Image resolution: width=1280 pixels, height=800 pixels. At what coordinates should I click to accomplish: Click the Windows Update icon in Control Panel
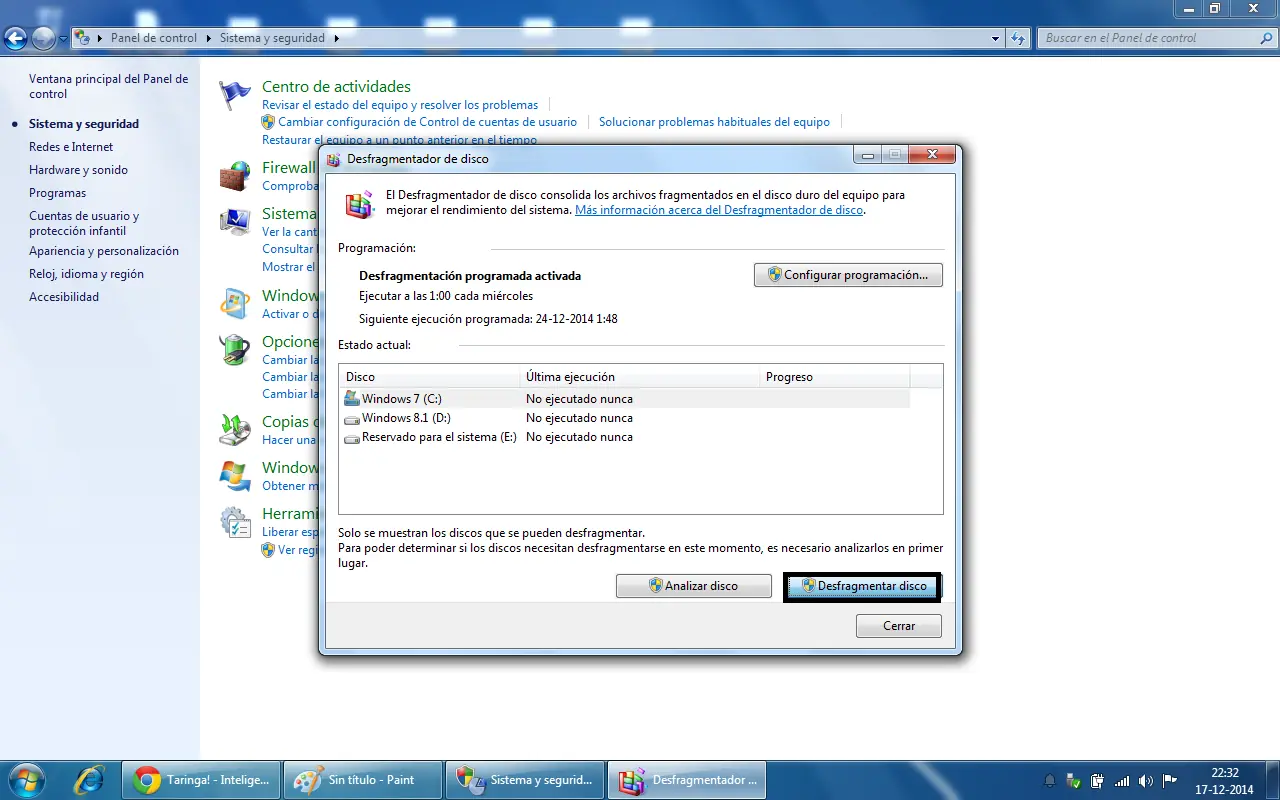pos(235,303)
